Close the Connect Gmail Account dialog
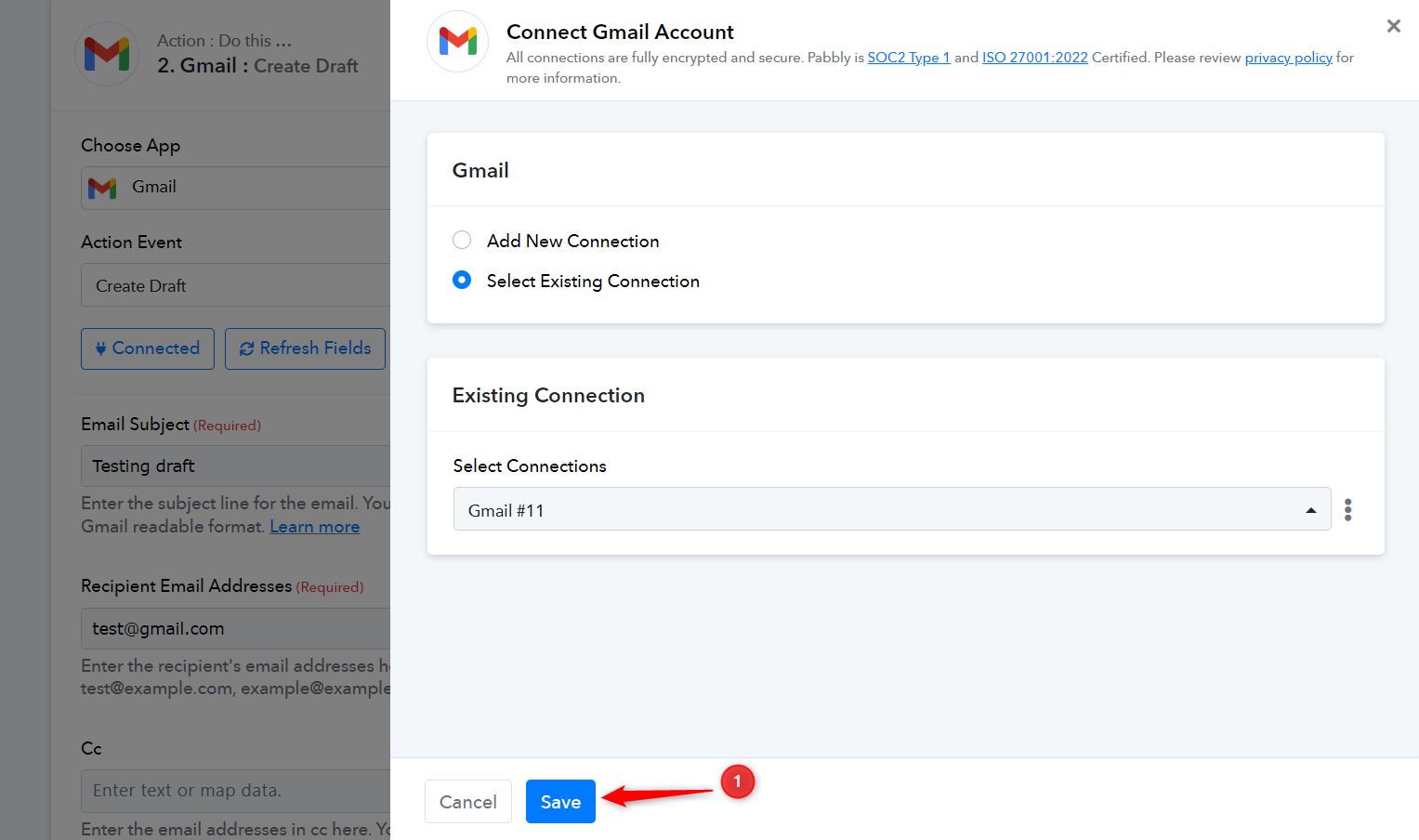Image resolution: width=1419 pixels, height=840 pixels. (x=1393, y=26)
